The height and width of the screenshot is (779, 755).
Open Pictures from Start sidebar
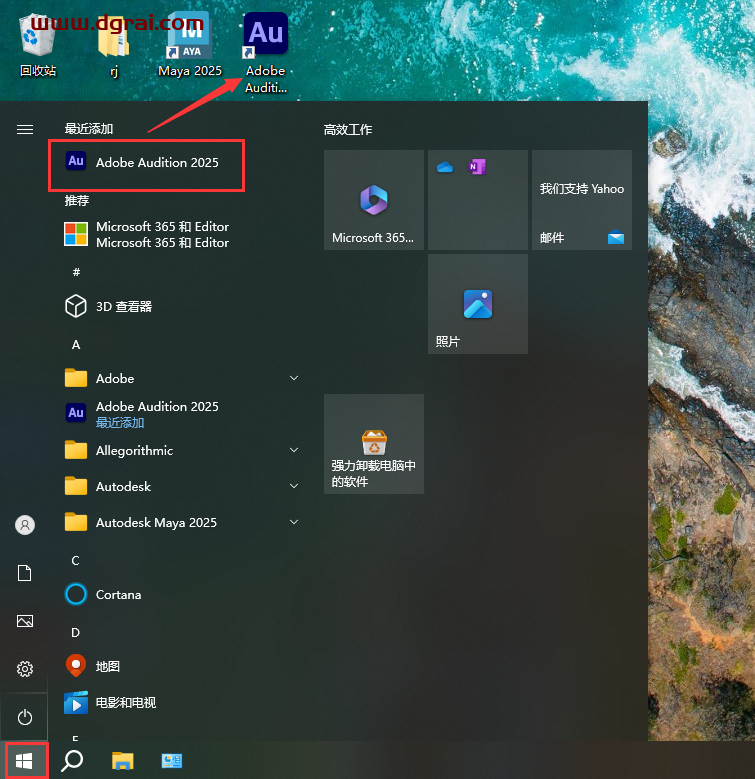[x=25, y=621]
